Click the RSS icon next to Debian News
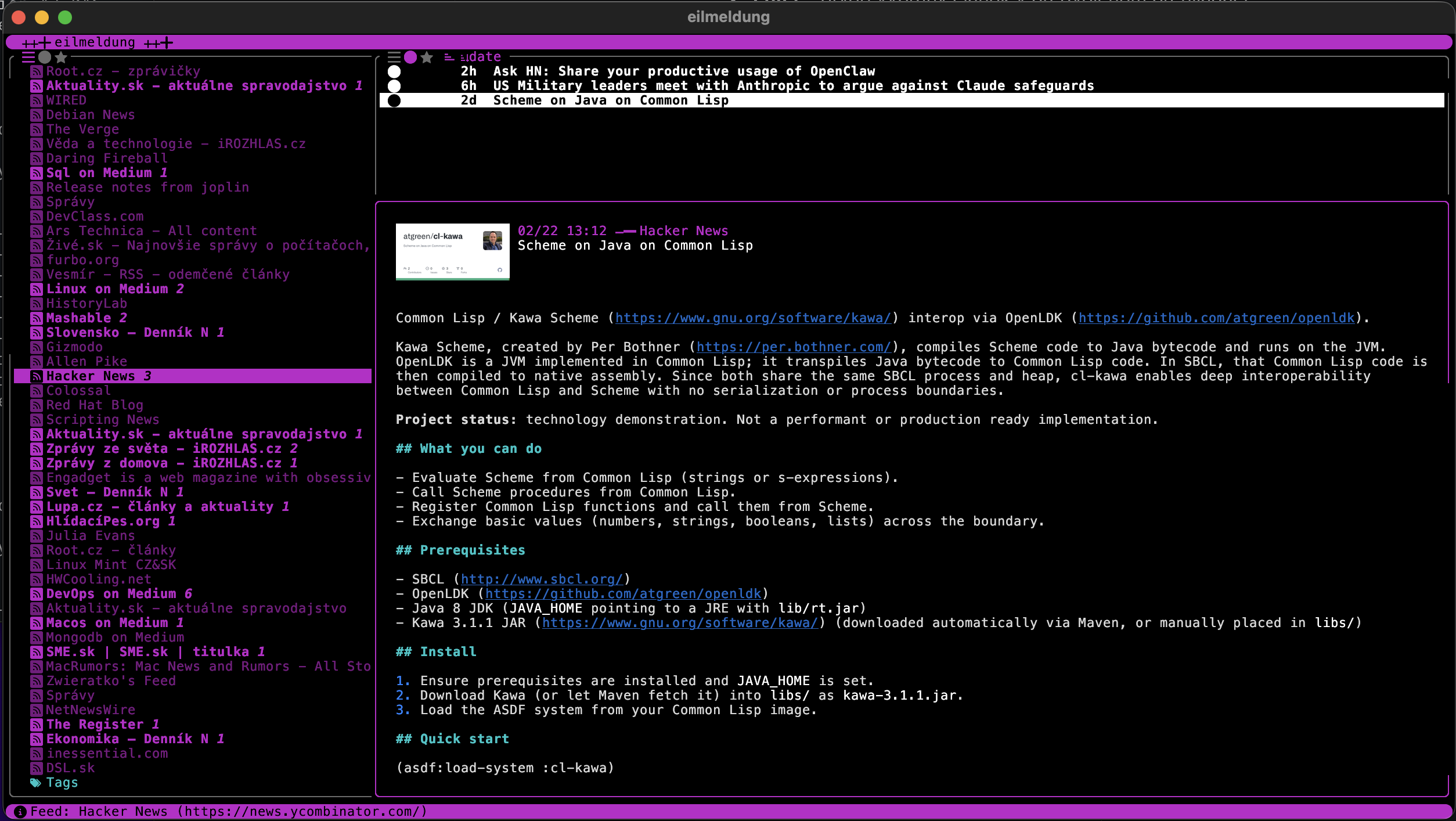1456x821 pixels. pos(37,115)
